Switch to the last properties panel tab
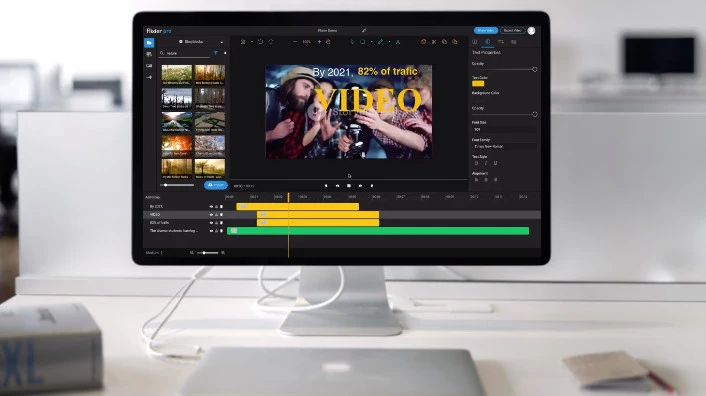This screenshot has height=396, width=706. click(x=514, y=42)
